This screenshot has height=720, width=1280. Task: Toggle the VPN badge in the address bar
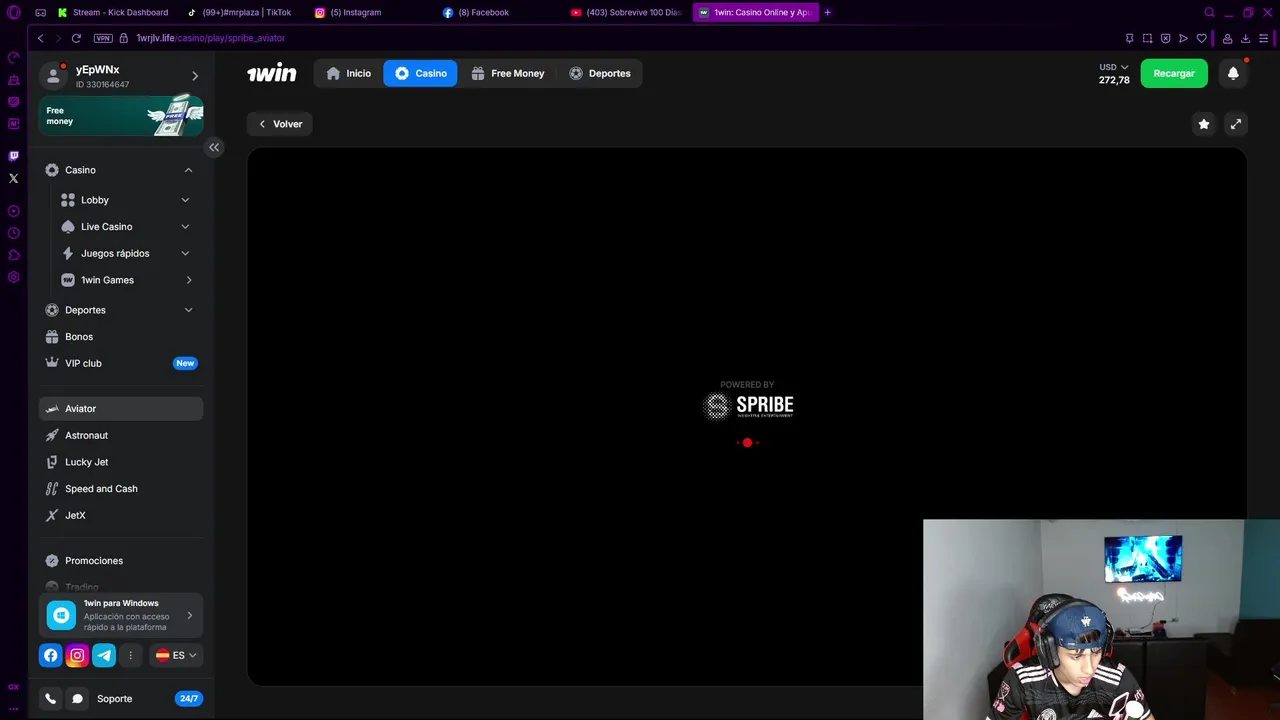coord(103,38)
